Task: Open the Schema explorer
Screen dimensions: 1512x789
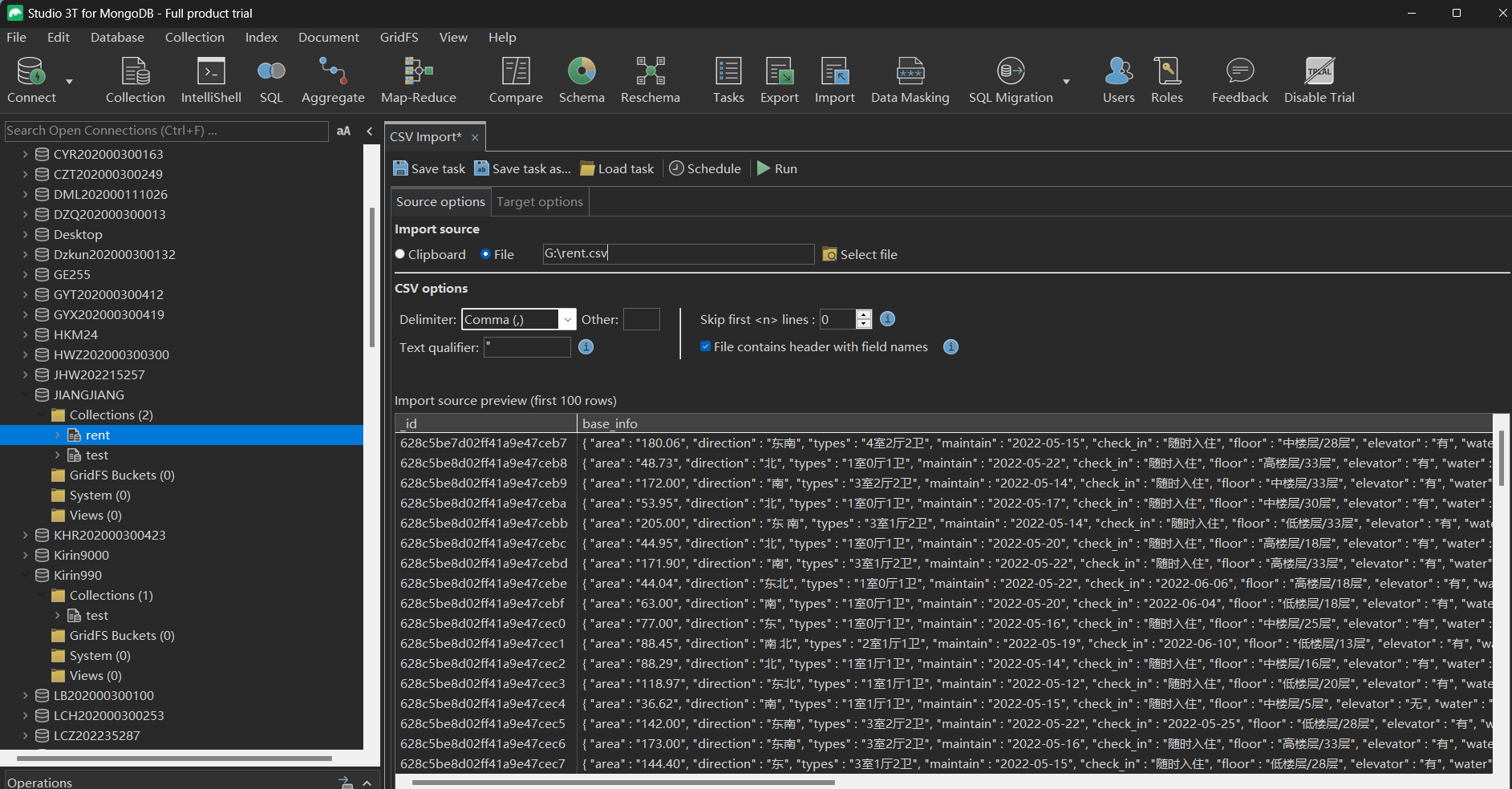Action: [x=582, y=80]
